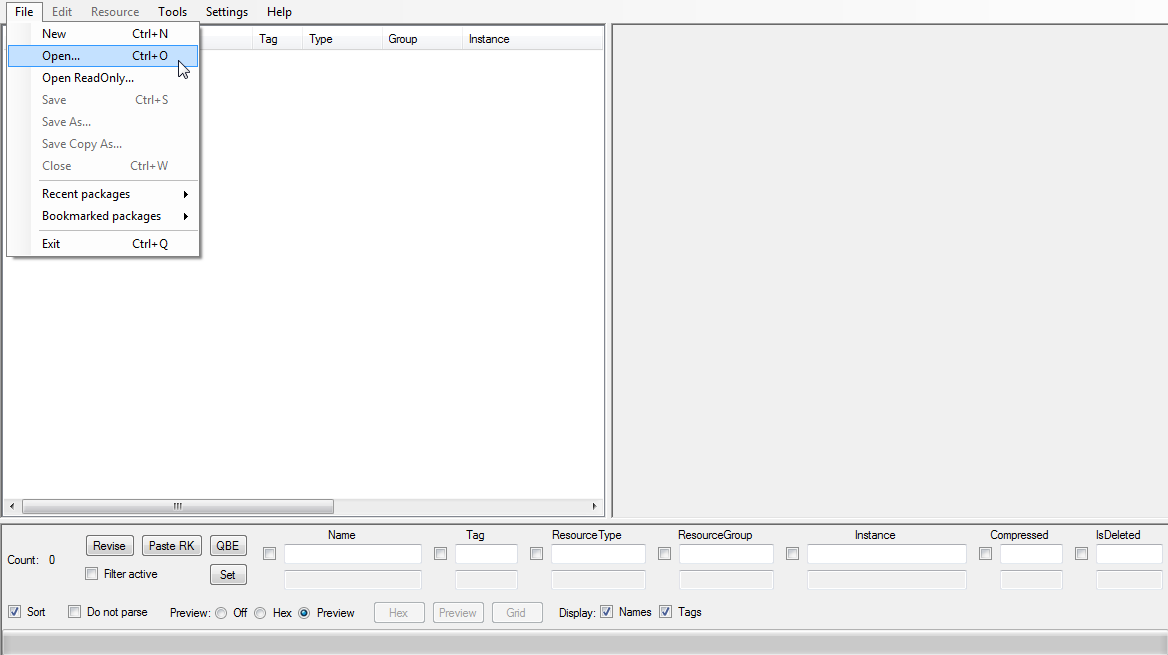
Task: Select the Preview radio button
Action: click(304, 613)
